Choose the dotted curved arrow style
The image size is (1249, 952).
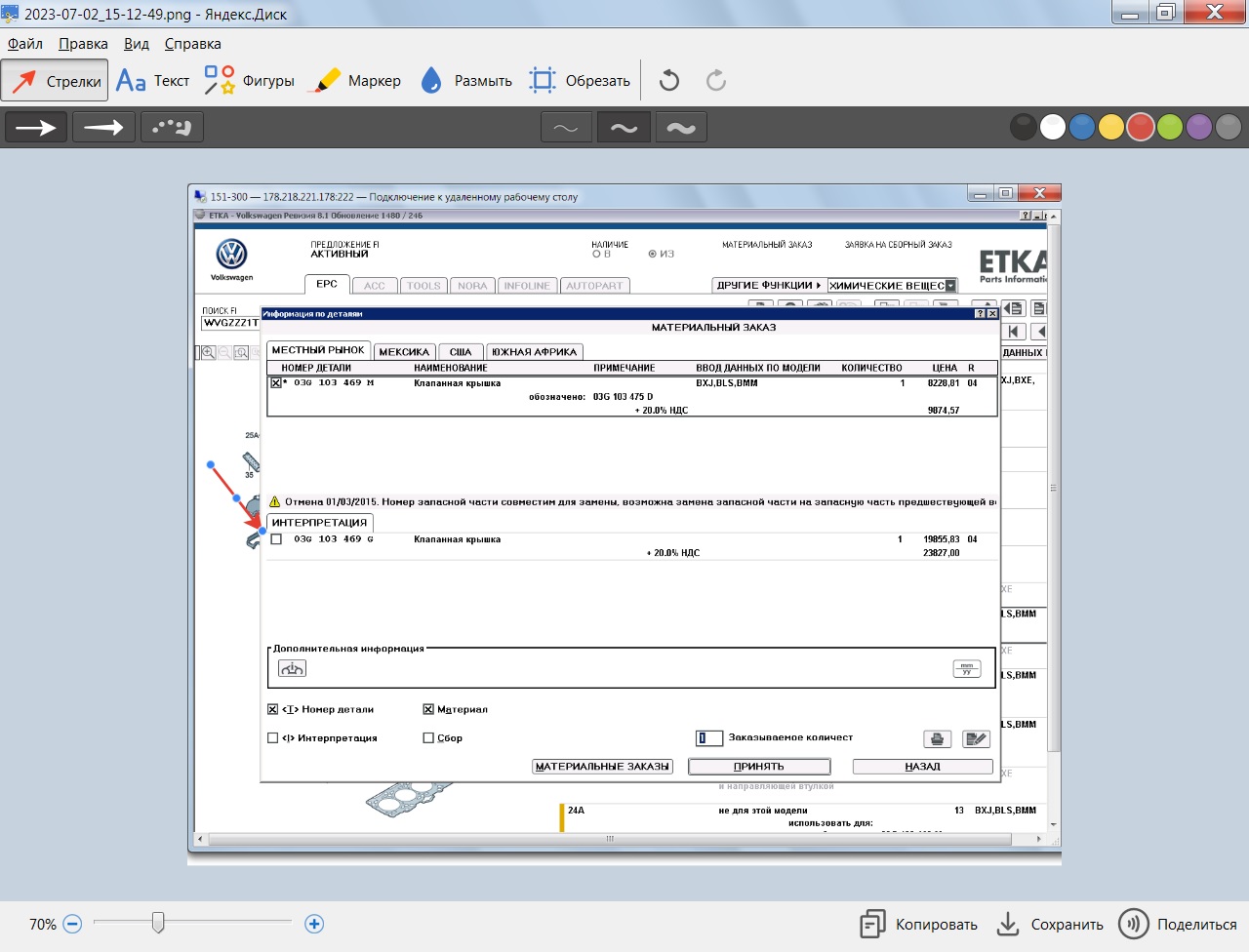[x=172, y=128]
